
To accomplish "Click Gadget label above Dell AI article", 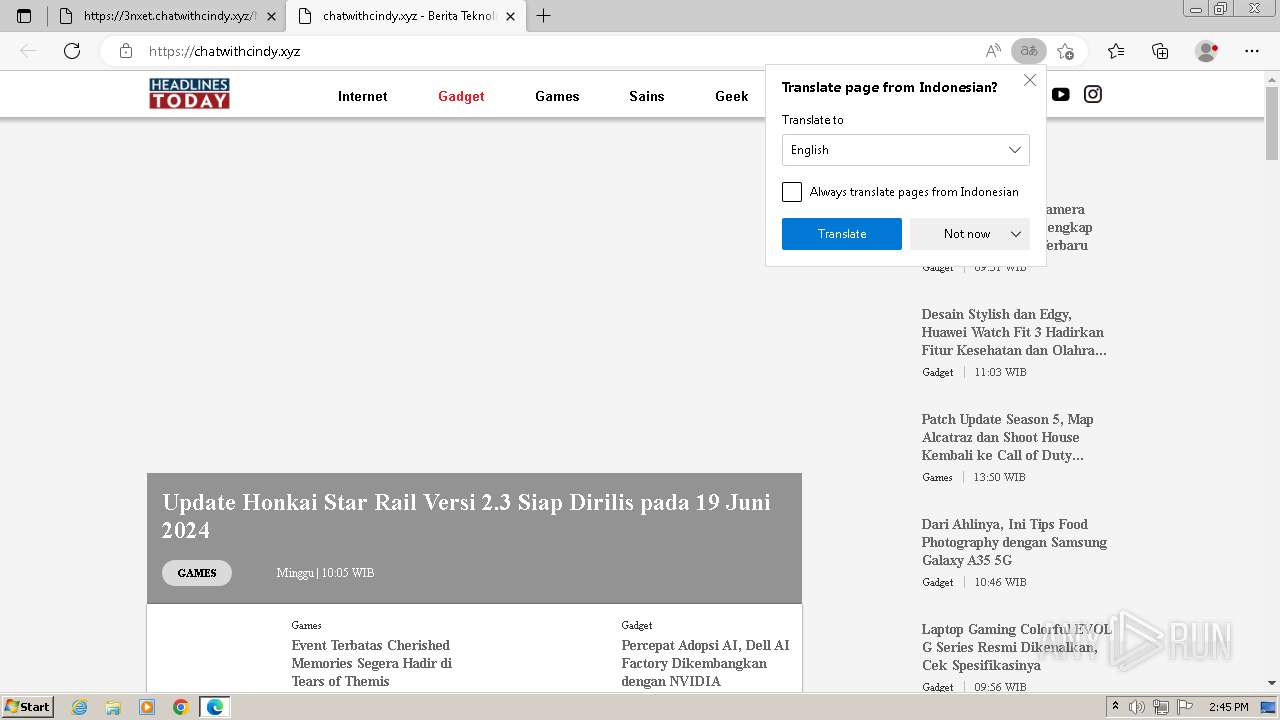I will (x=636, y=625).
